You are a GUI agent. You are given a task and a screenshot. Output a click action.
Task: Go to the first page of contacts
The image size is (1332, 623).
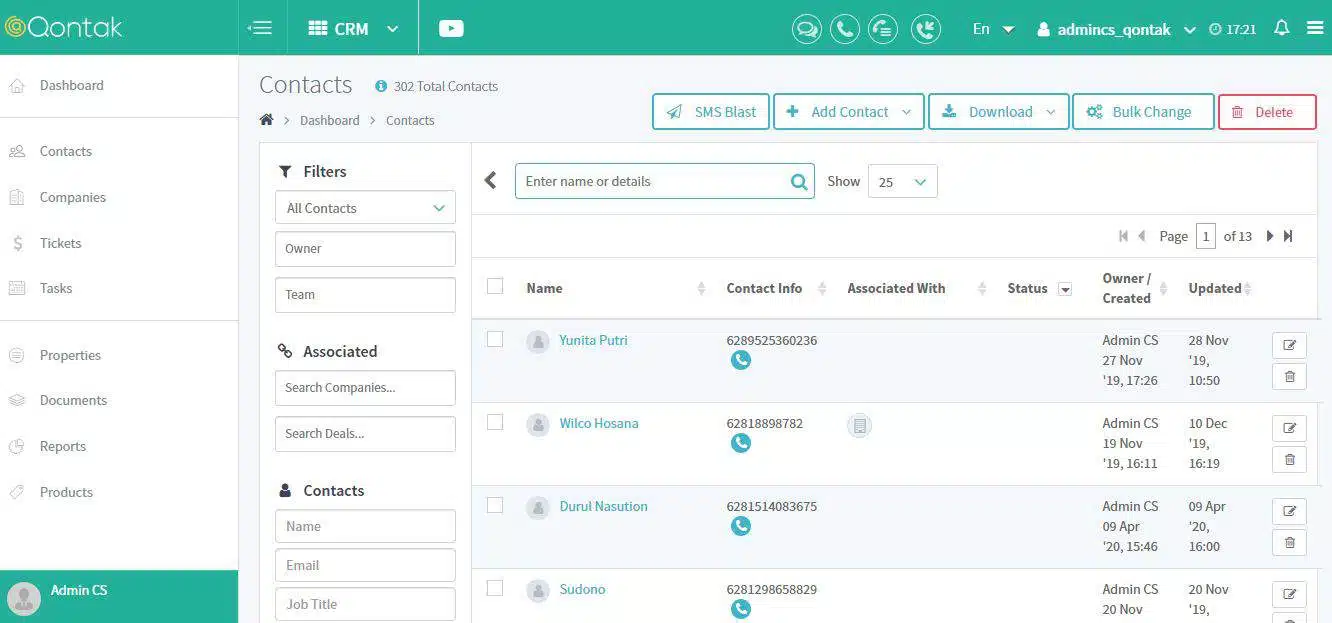click(1123, 236)
